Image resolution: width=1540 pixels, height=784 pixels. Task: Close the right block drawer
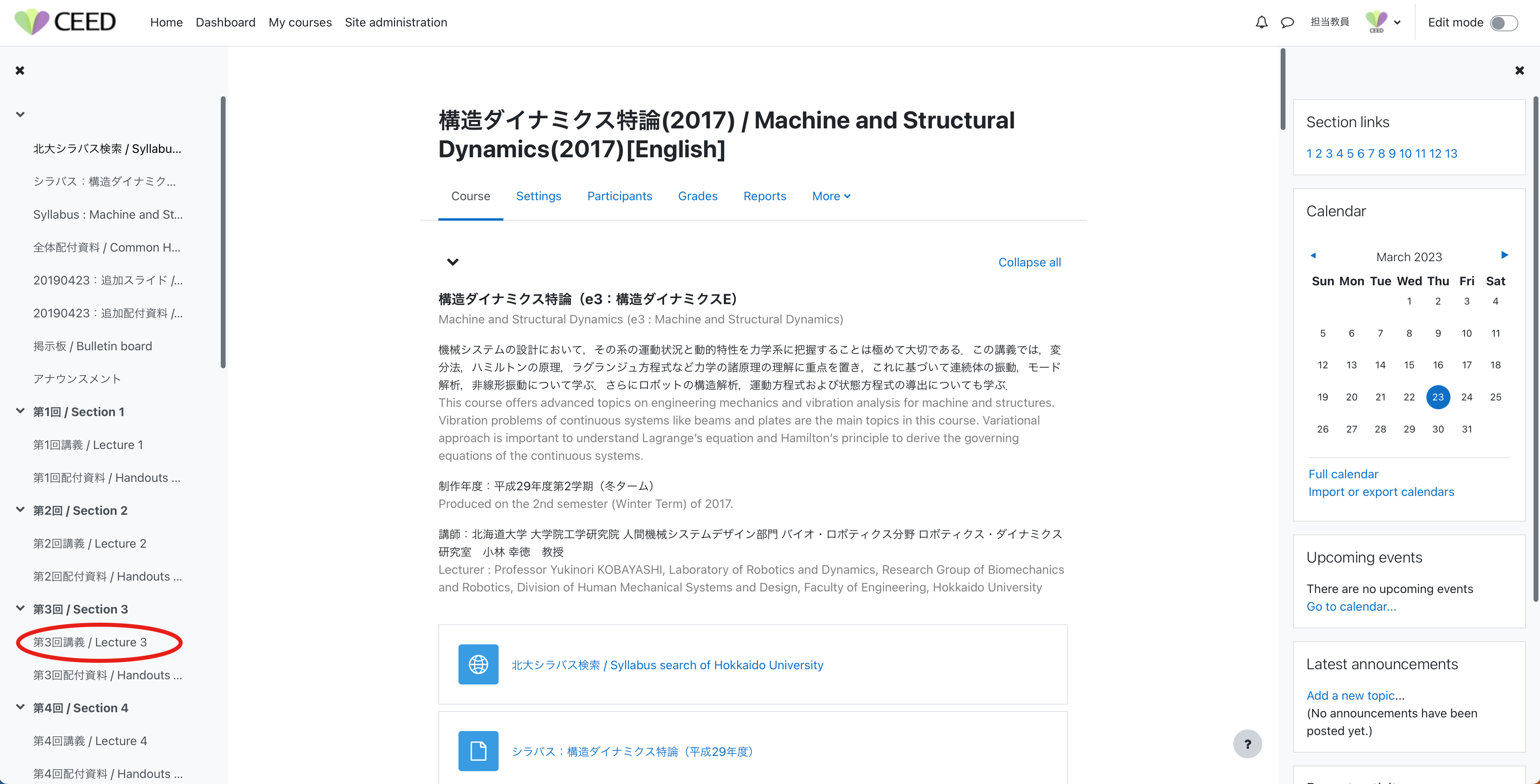tap(1520, 71)
